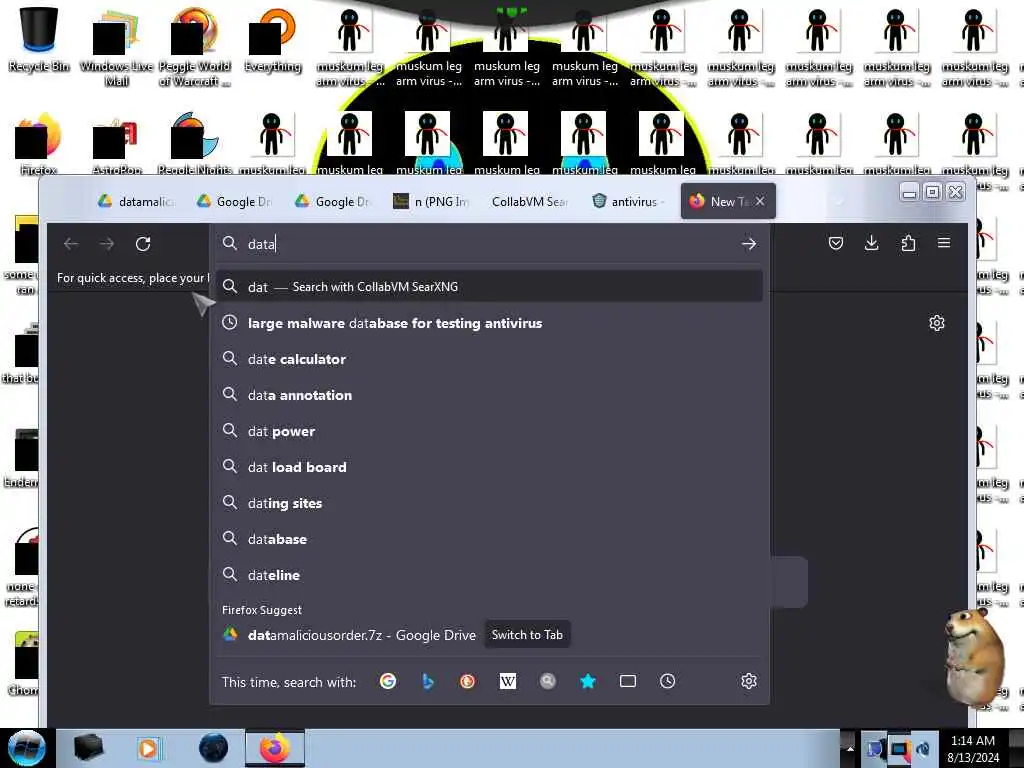Choose the dat load board suggestion

489,467
